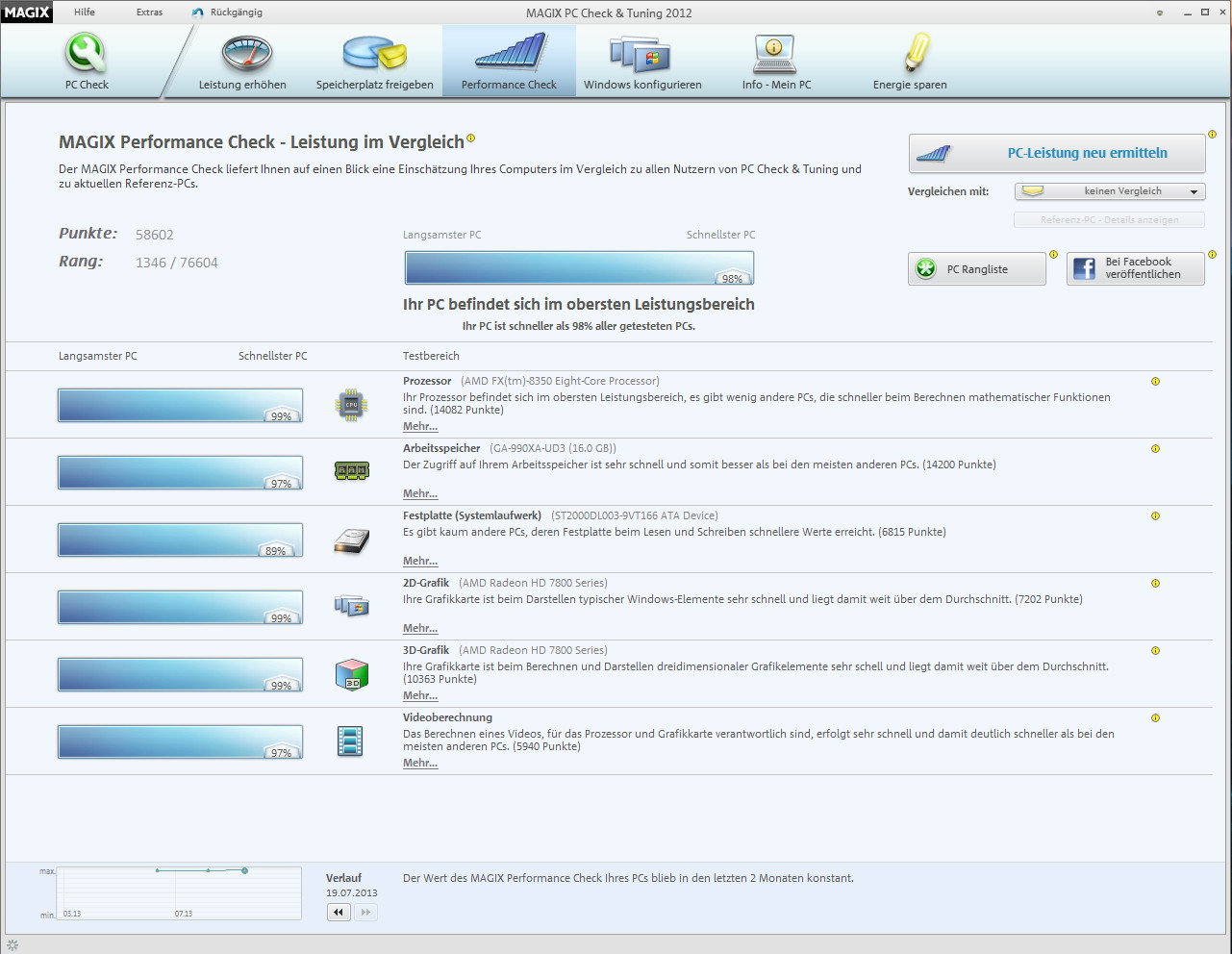Open the Mehr... link under 3D-Grafik
The width and height of the screenshot is (1232, 954).
pos(420,695)
